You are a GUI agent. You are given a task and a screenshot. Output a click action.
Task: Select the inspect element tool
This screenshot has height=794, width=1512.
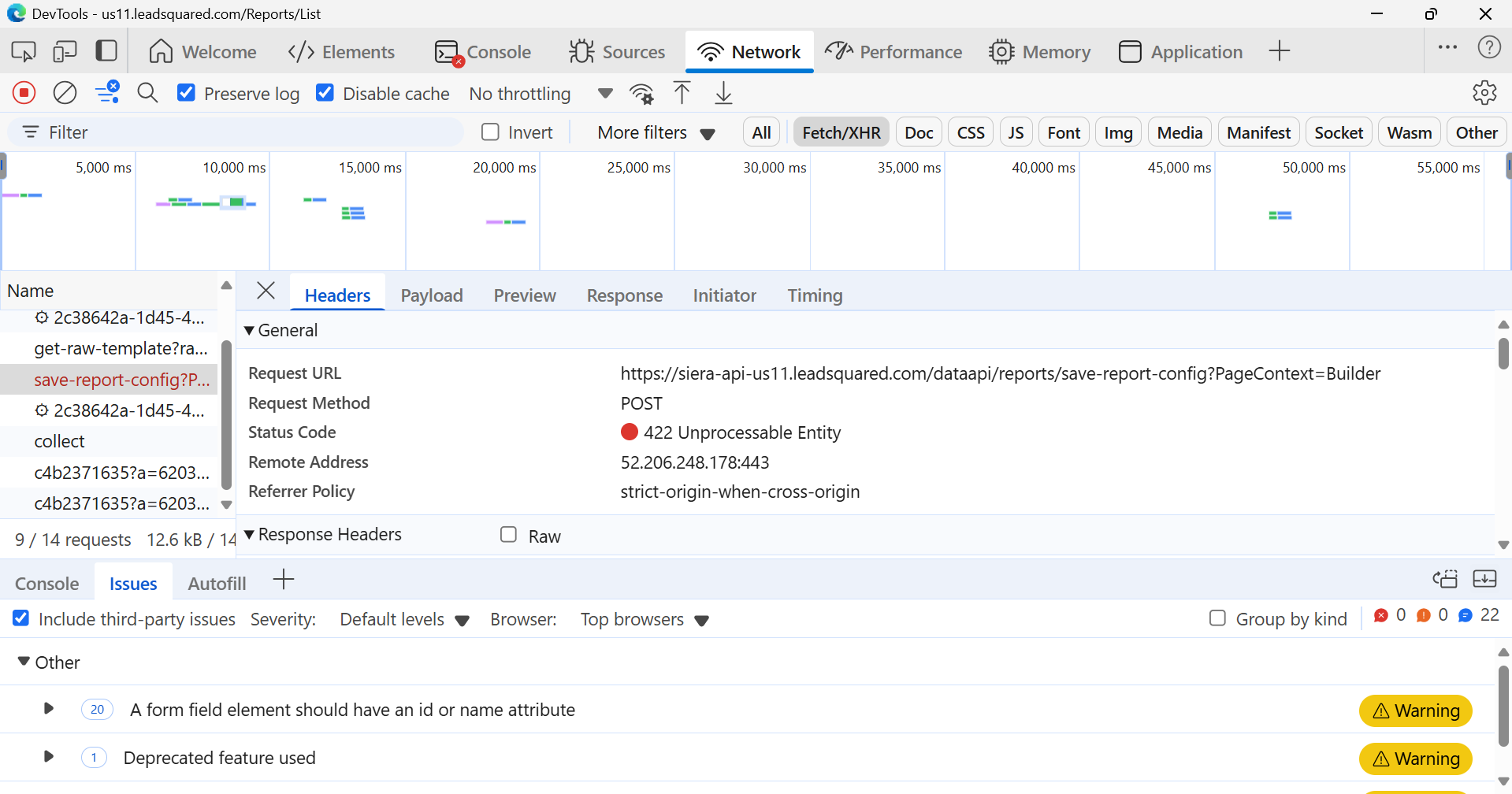click(24, 52)
